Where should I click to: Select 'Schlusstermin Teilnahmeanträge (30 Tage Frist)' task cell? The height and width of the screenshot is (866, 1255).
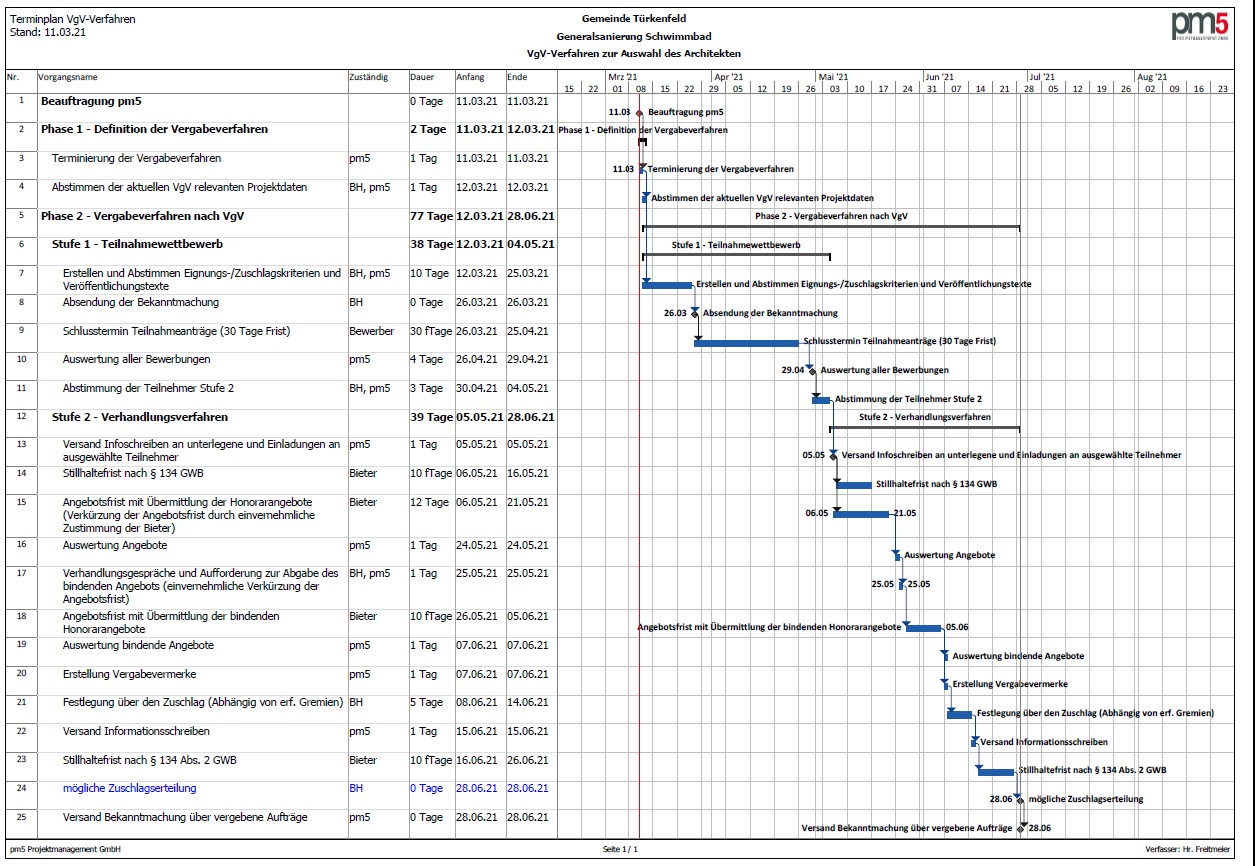178,331
